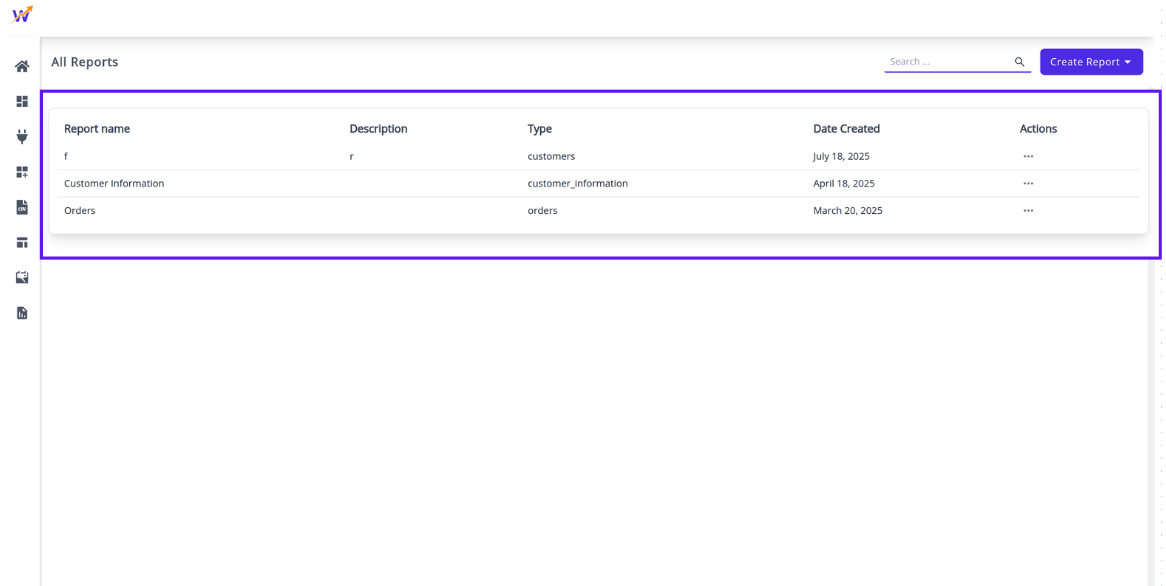Open the dashboard grid icon
The image size is (1166, 586).
[22, 102]
